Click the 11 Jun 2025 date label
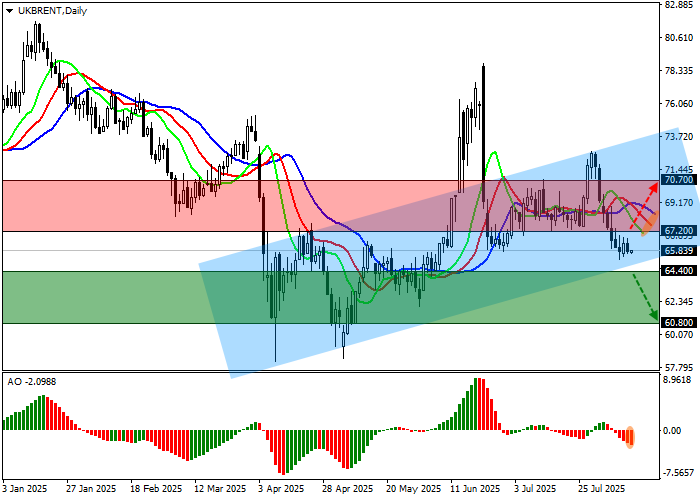Image resolution: width=700 pixels, height=500 pixels. 474,490
